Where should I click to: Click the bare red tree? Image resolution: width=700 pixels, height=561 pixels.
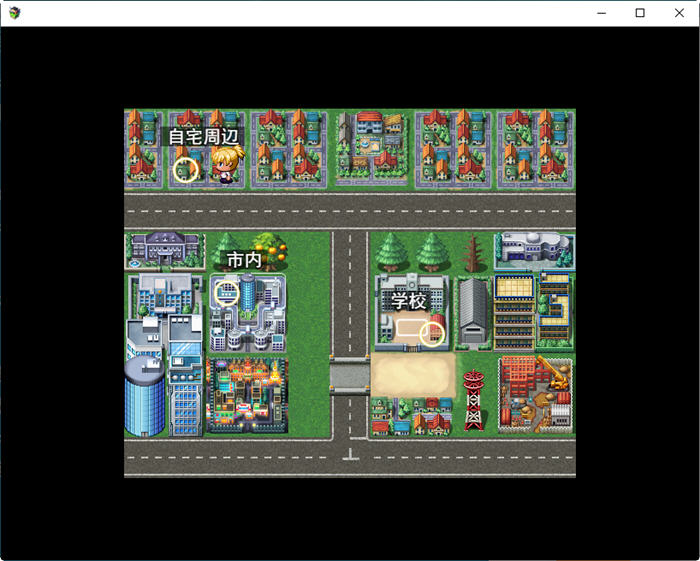pos(472,254)
